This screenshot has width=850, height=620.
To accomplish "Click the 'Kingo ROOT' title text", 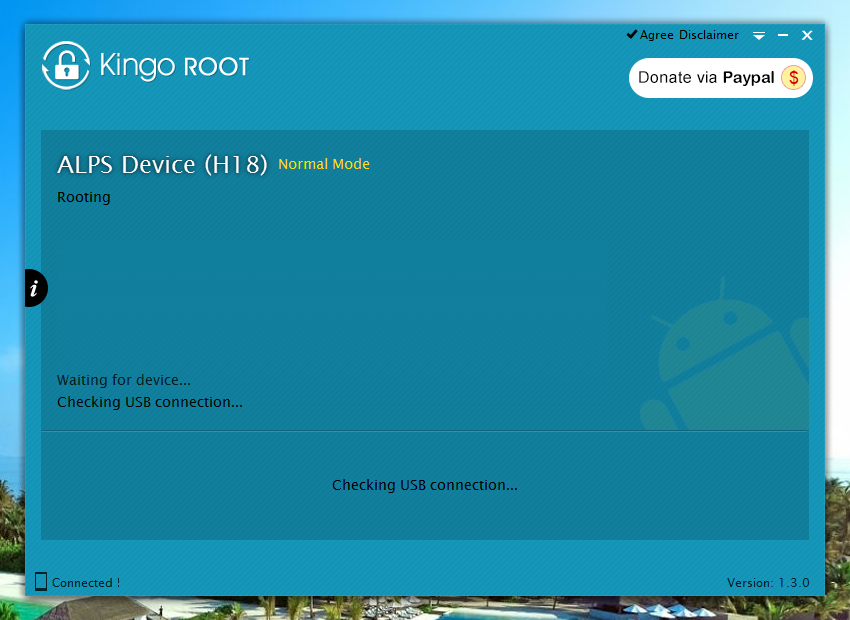I will point(174,66).
